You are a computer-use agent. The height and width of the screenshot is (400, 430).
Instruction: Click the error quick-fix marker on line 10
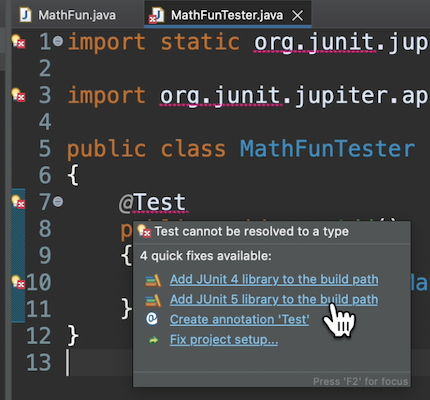pyautogui.click(x=18, y=282)
